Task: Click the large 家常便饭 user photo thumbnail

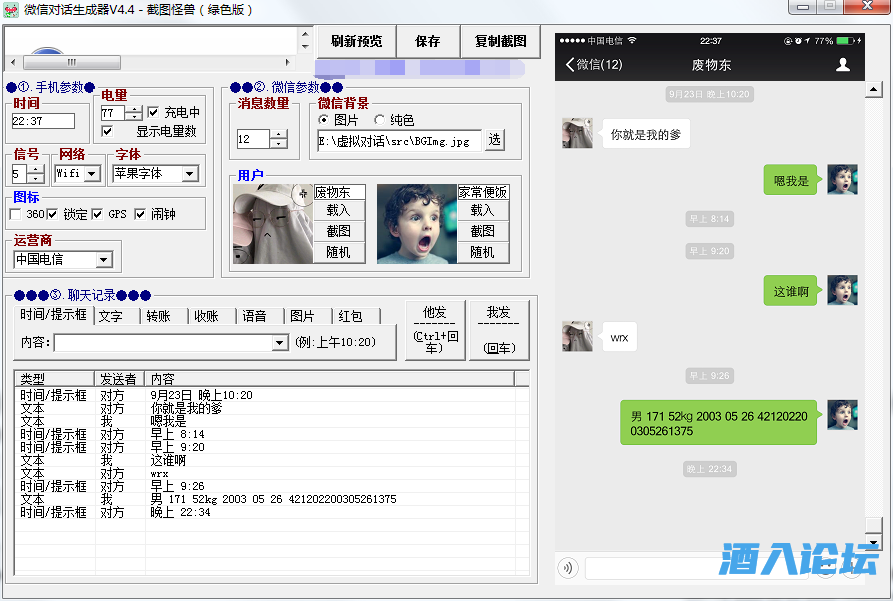Action: 416,223
